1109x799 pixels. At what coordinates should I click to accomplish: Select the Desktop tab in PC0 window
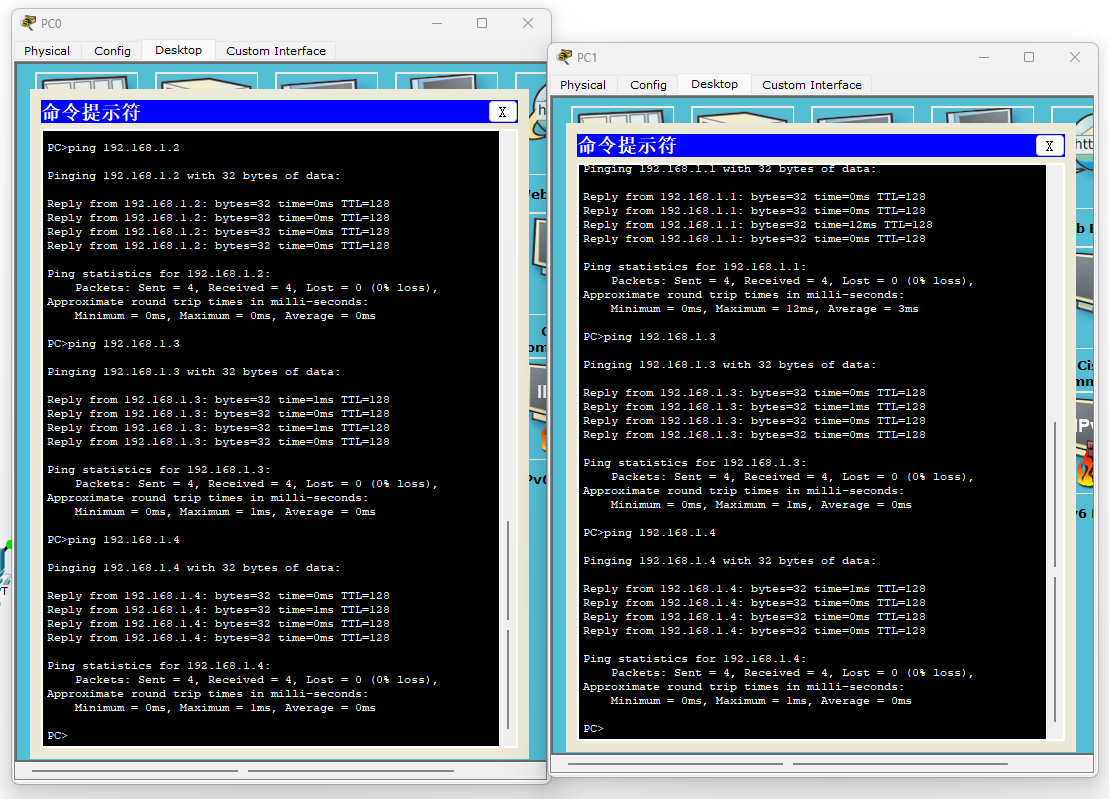[x=178, y=50]
